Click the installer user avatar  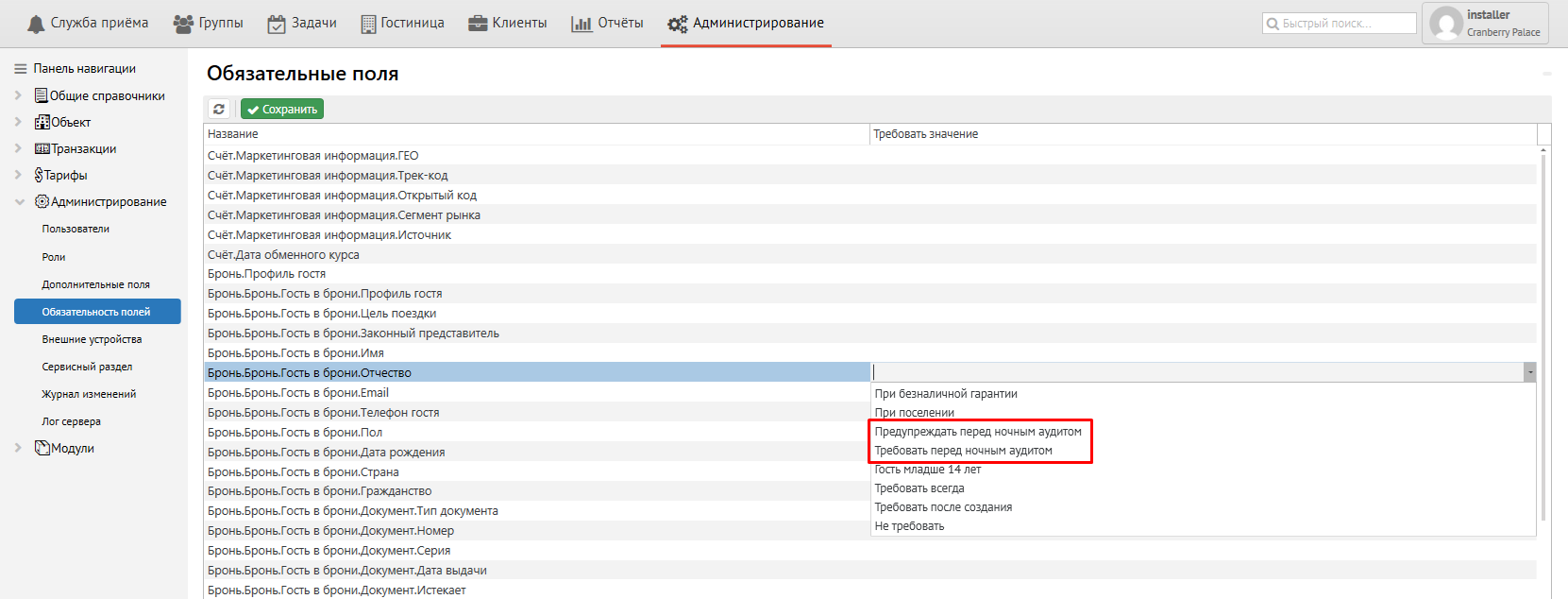click(1446, 24)
